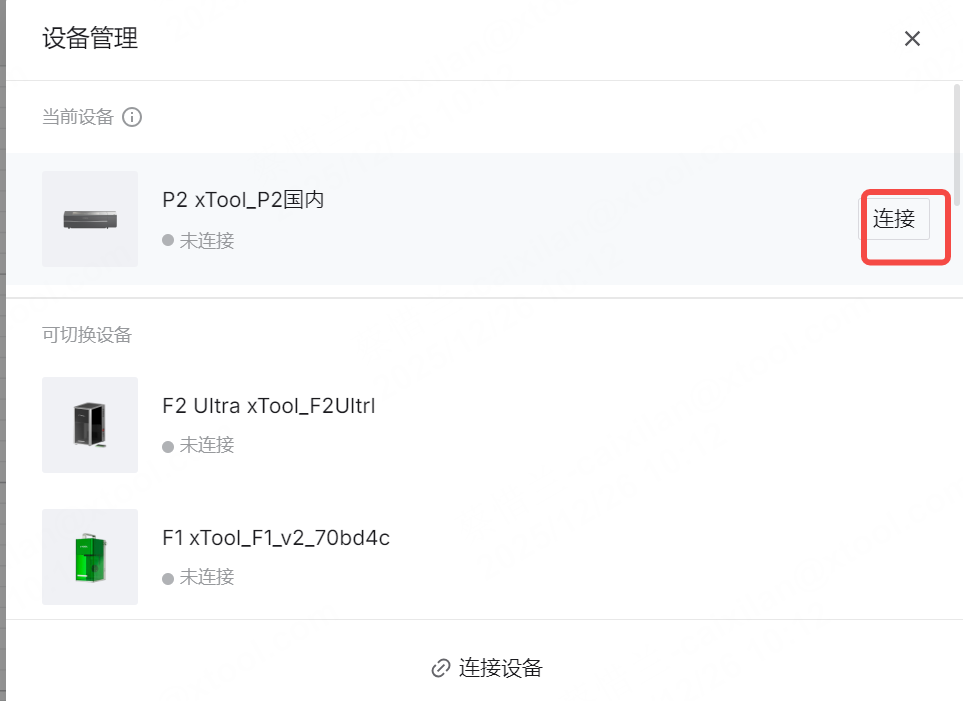The height and width of the screenshot is (701, 963).
Task: Open the 连接设备 text link
Action: tap(500, 668)
